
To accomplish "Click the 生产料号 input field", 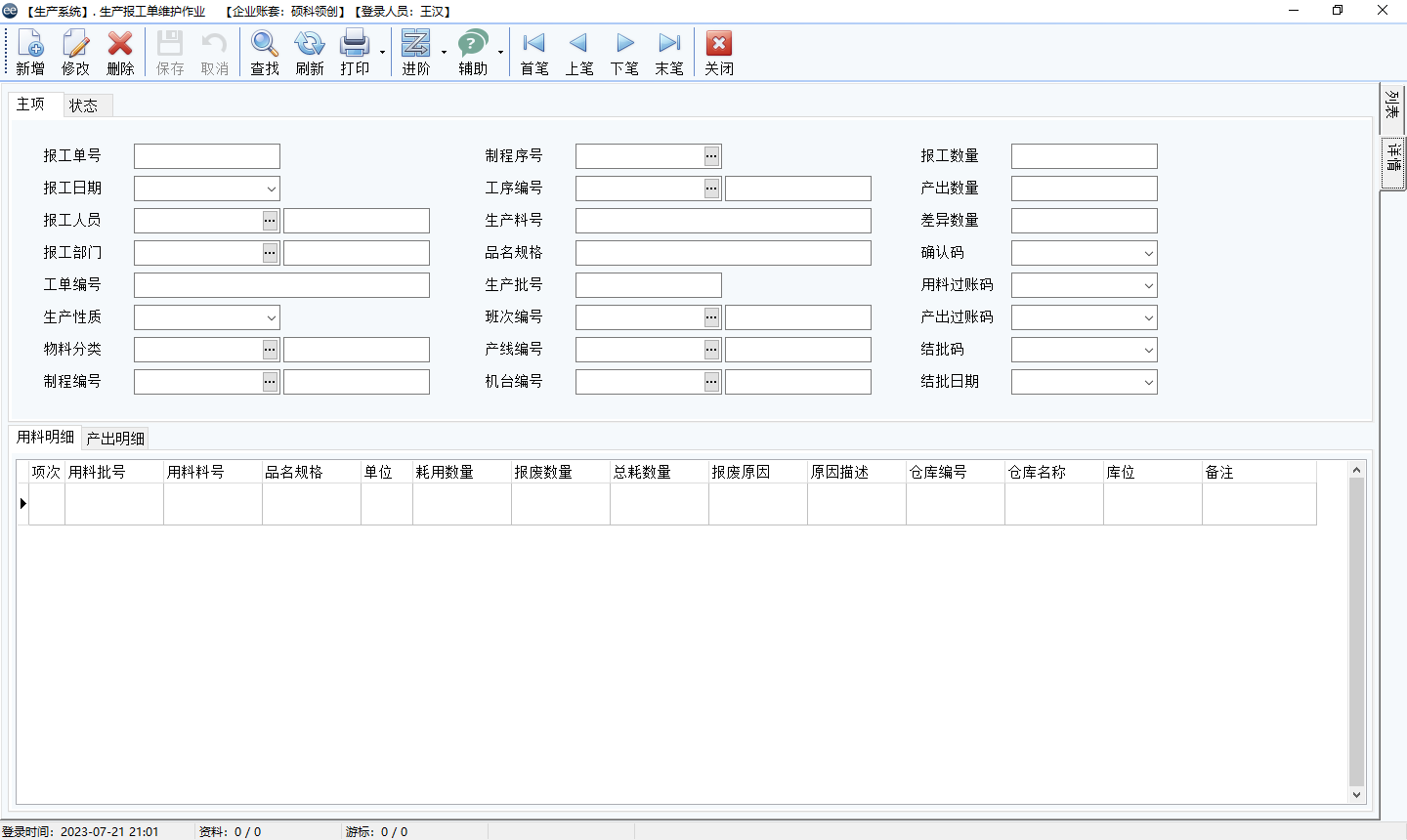I will click(x=723, y=221).
